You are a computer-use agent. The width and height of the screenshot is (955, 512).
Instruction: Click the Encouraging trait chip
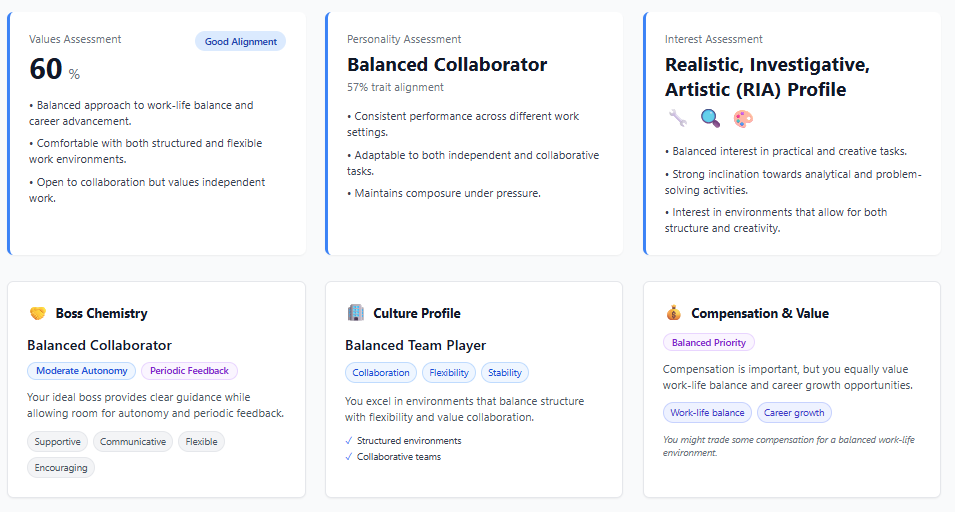[61, 467]
